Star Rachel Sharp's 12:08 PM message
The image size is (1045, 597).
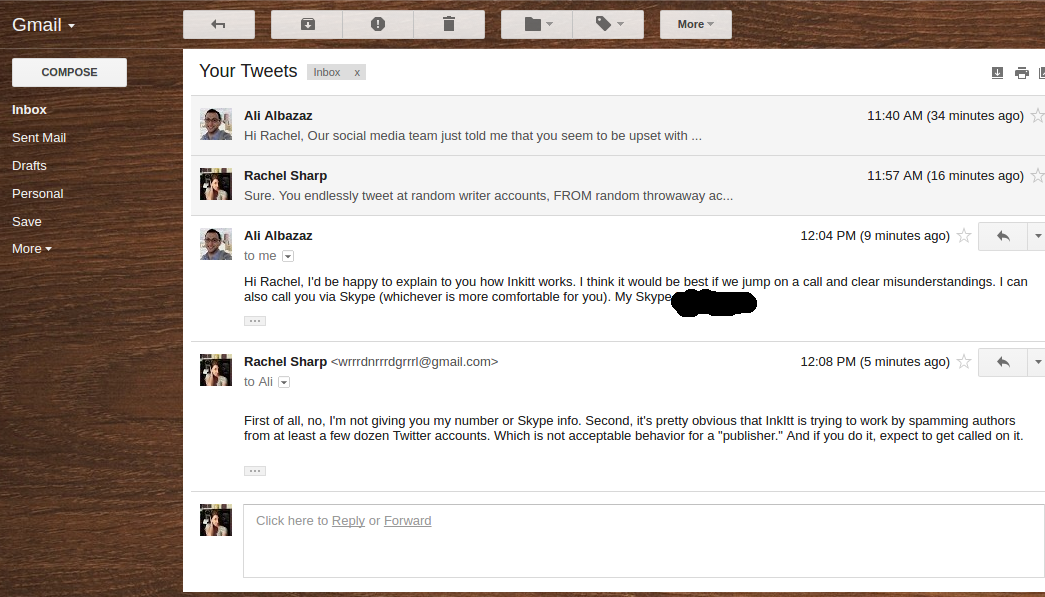pyautogui.click(x=963, y=361)
